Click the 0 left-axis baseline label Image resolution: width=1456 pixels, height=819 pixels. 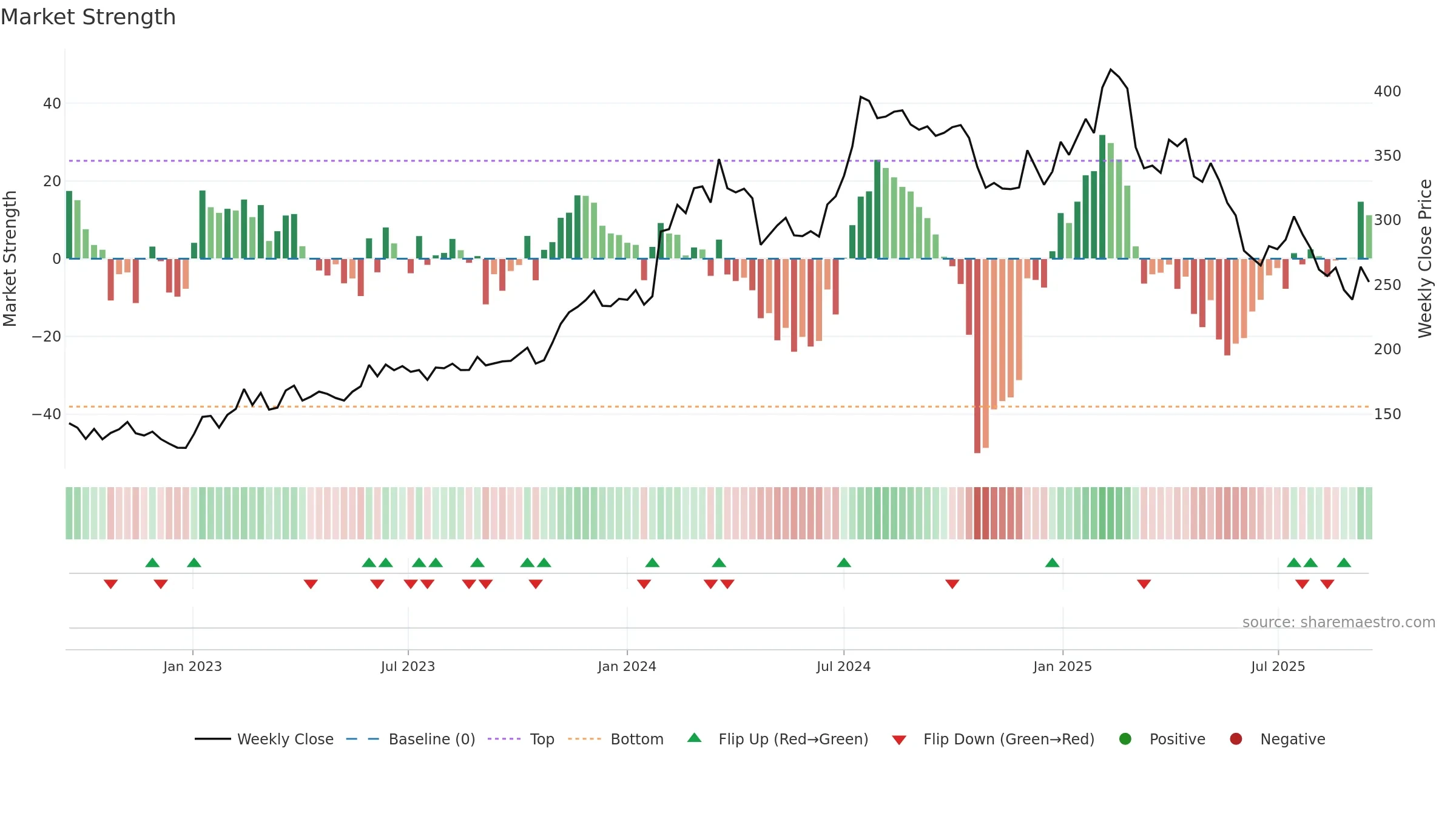pyautogui.click(x=57, y=259)
